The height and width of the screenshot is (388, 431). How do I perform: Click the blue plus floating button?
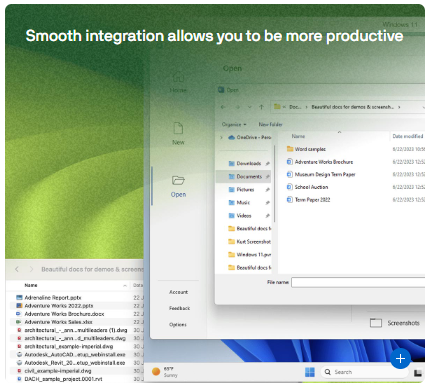[400, 358]
